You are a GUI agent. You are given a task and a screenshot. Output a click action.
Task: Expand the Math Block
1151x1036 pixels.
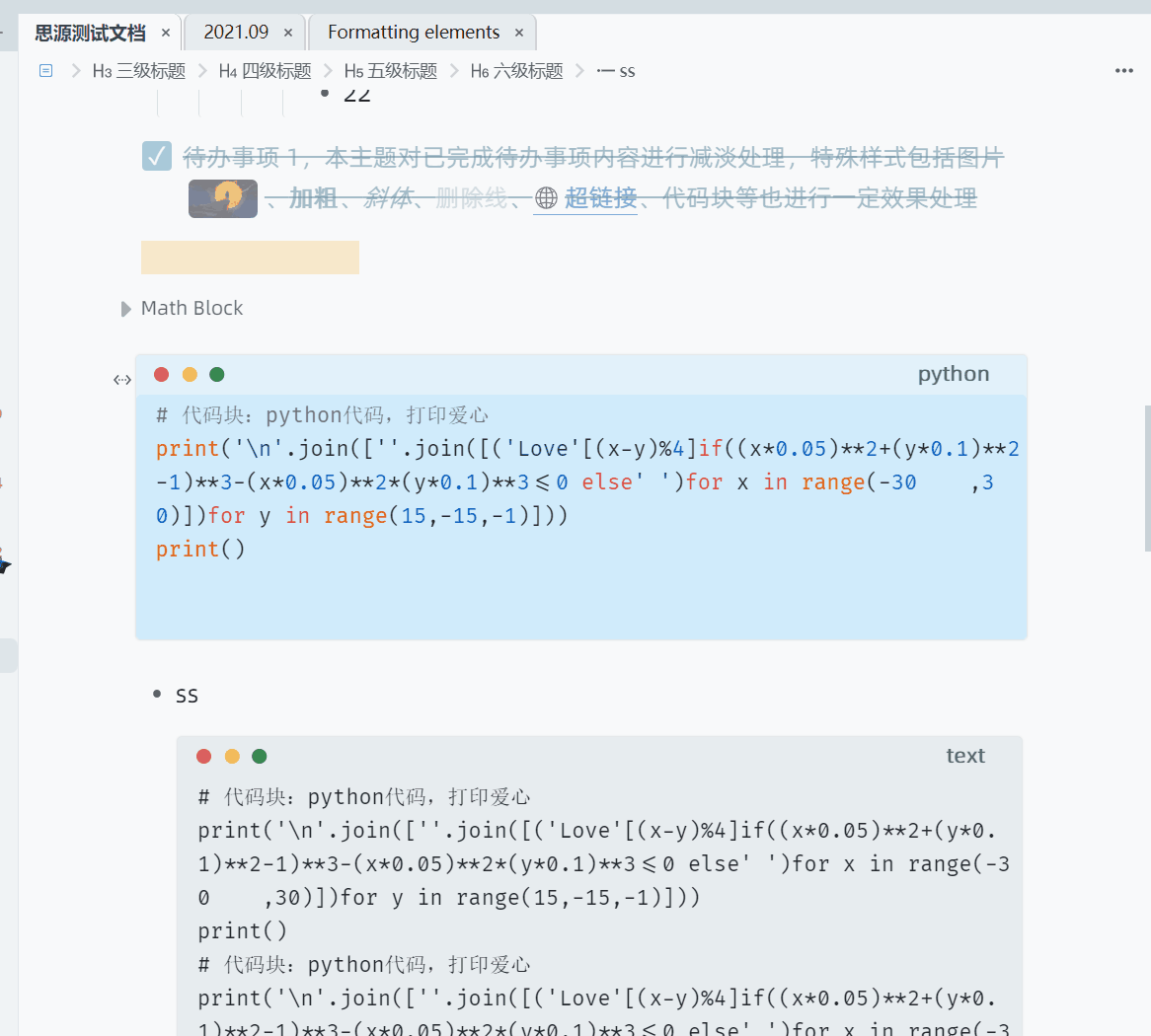[x=125, y=308]
